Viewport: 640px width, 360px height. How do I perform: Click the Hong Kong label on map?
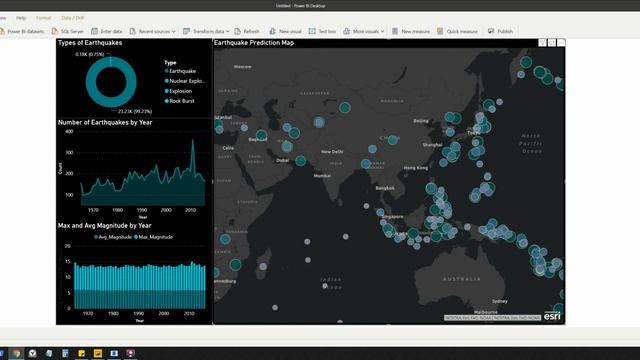click(x=416, y=168)
